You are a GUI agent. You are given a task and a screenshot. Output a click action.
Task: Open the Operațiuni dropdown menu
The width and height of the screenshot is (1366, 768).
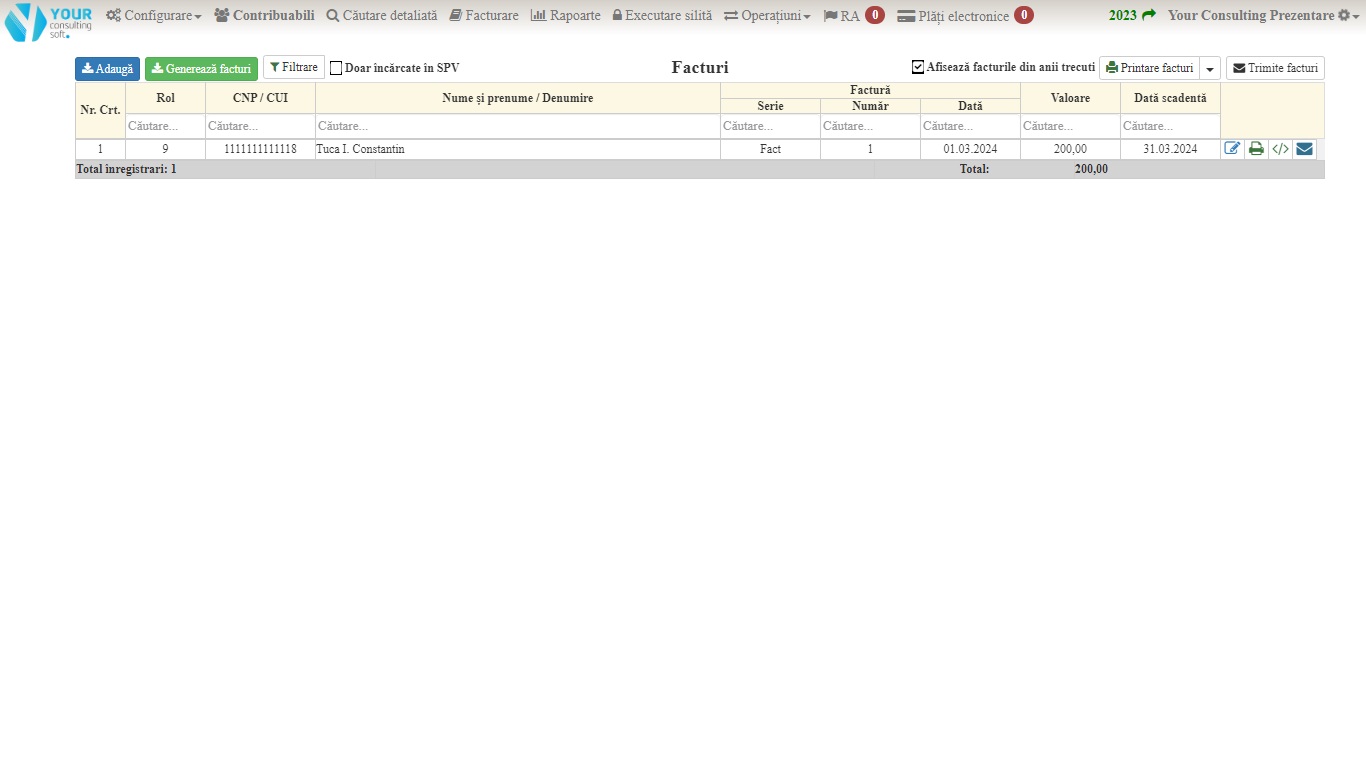[767, 16]
